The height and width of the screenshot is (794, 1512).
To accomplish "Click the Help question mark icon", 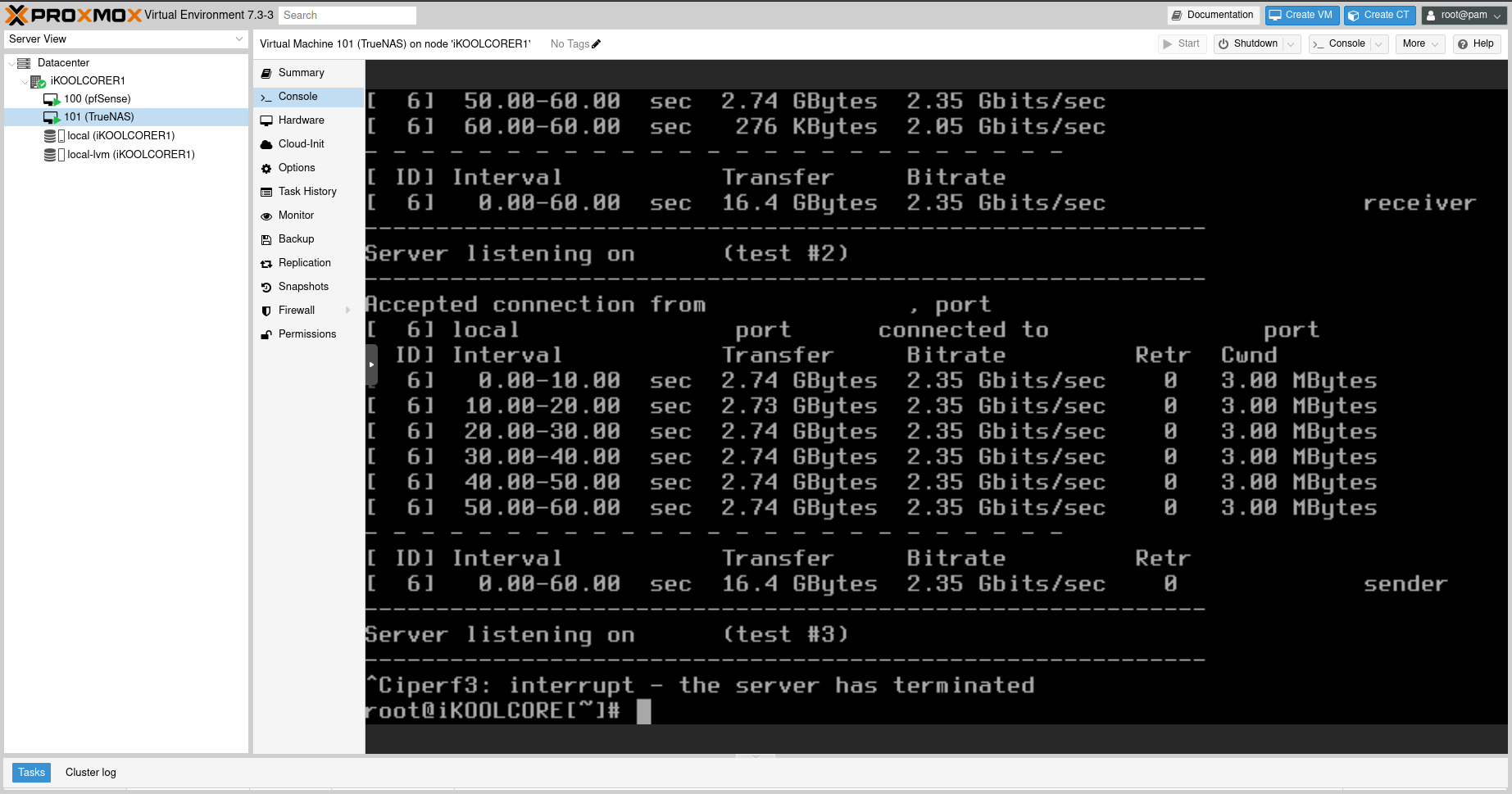I will pos(1463,44).
